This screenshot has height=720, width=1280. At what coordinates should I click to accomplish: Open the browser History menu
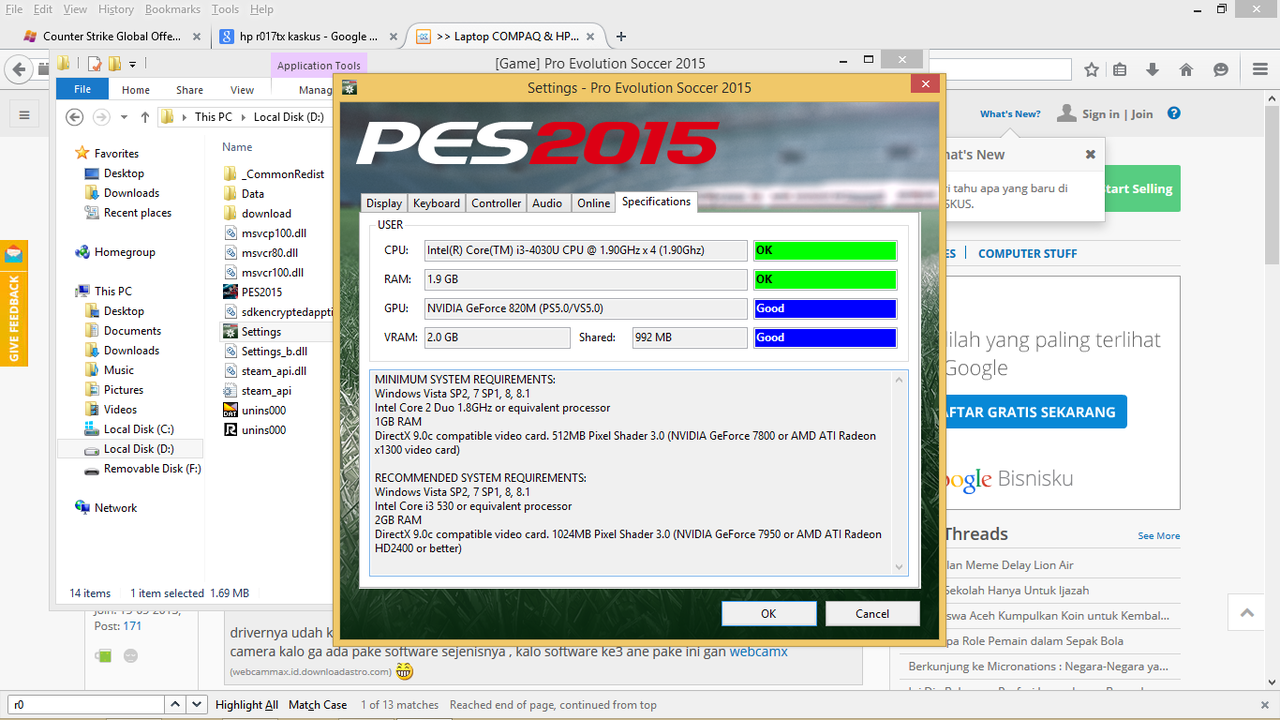[115, 9]
